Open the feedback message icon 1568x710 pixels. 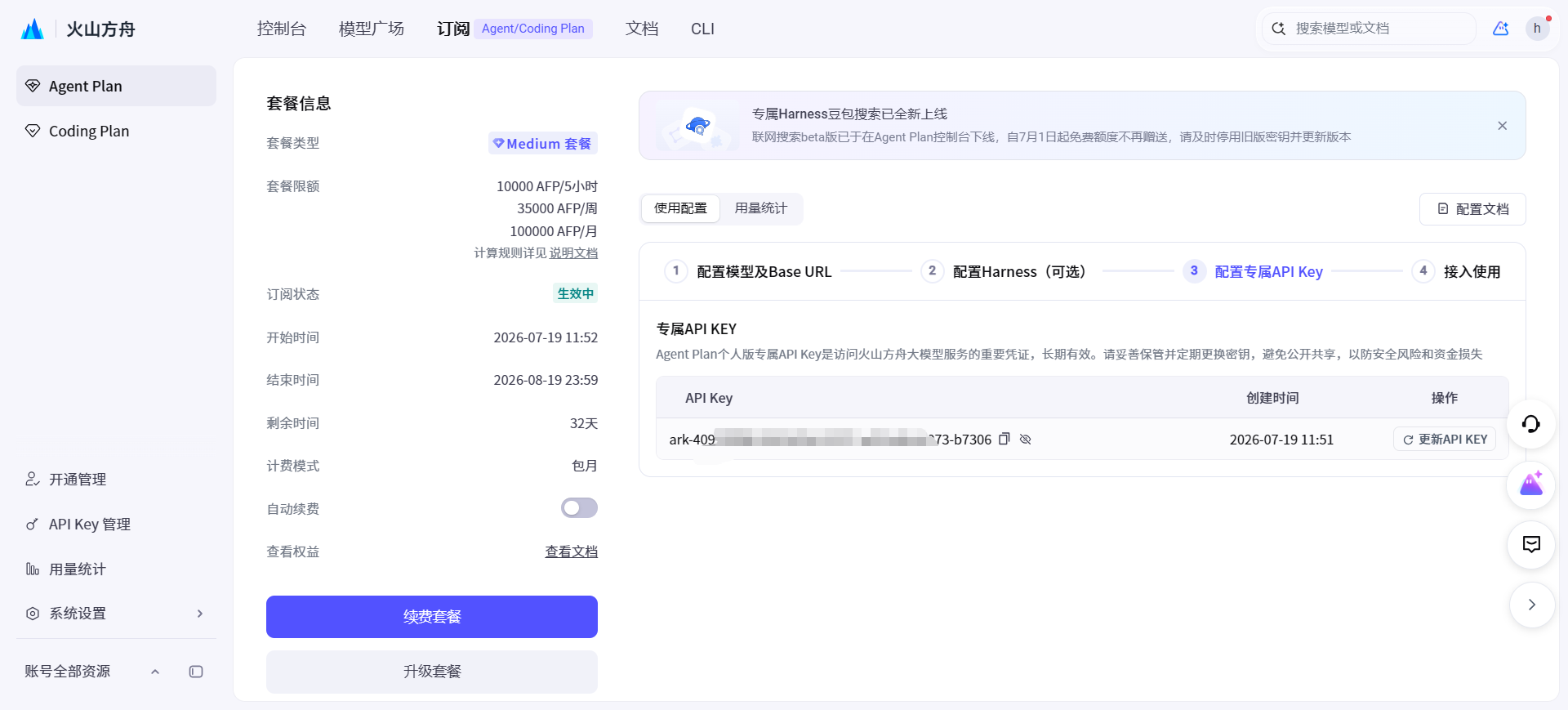click(1531, 544)
